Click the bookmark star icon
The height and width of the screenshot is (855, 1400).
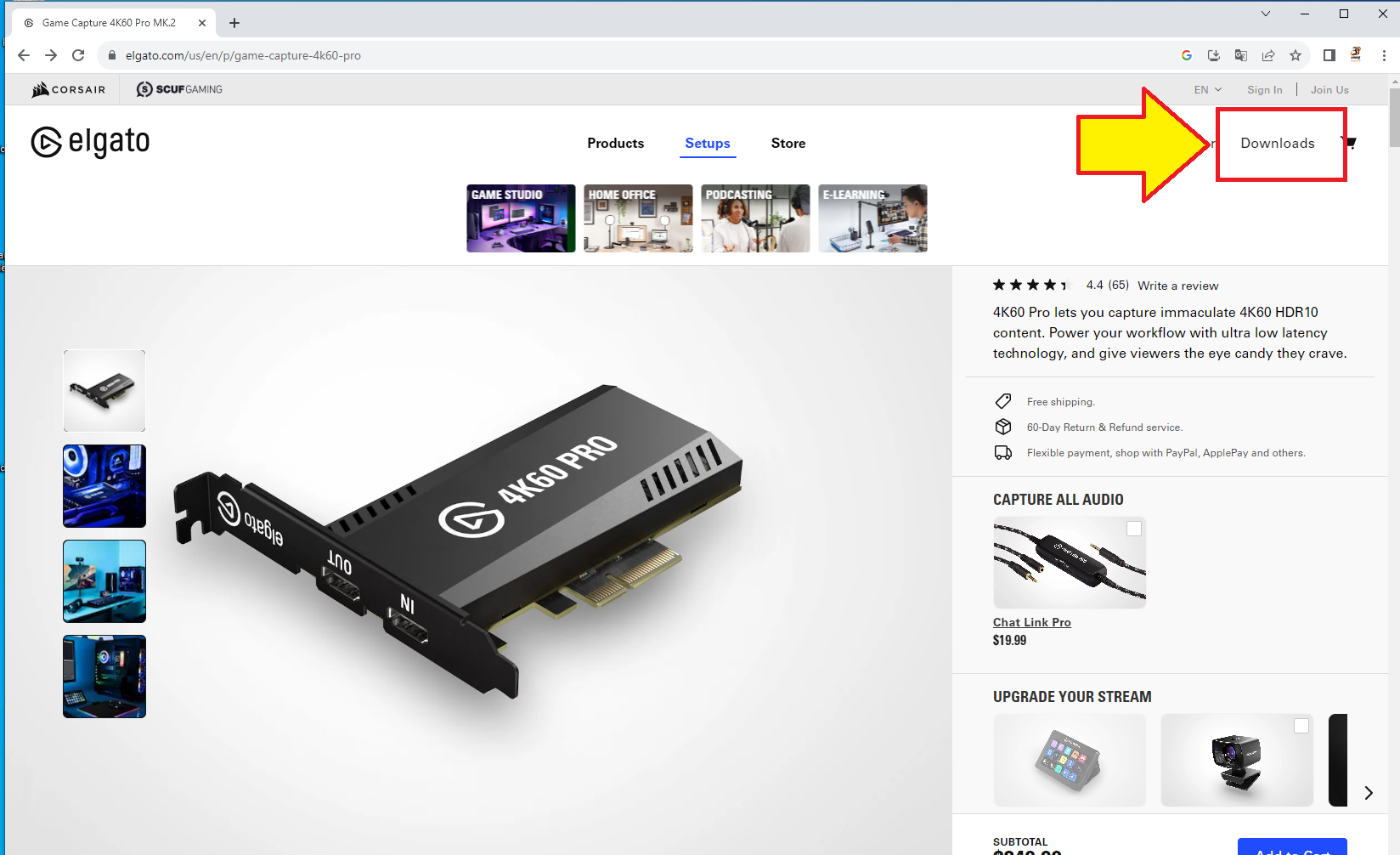click(x=1295, y=55)
